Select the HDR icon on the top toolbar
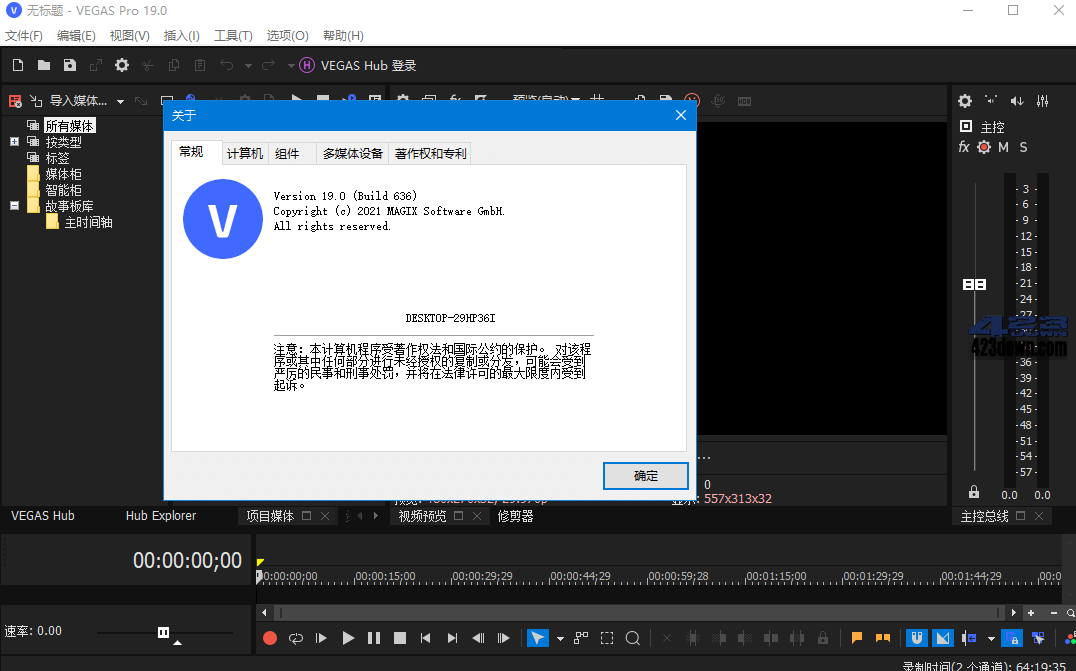 [x=744, y=100]
